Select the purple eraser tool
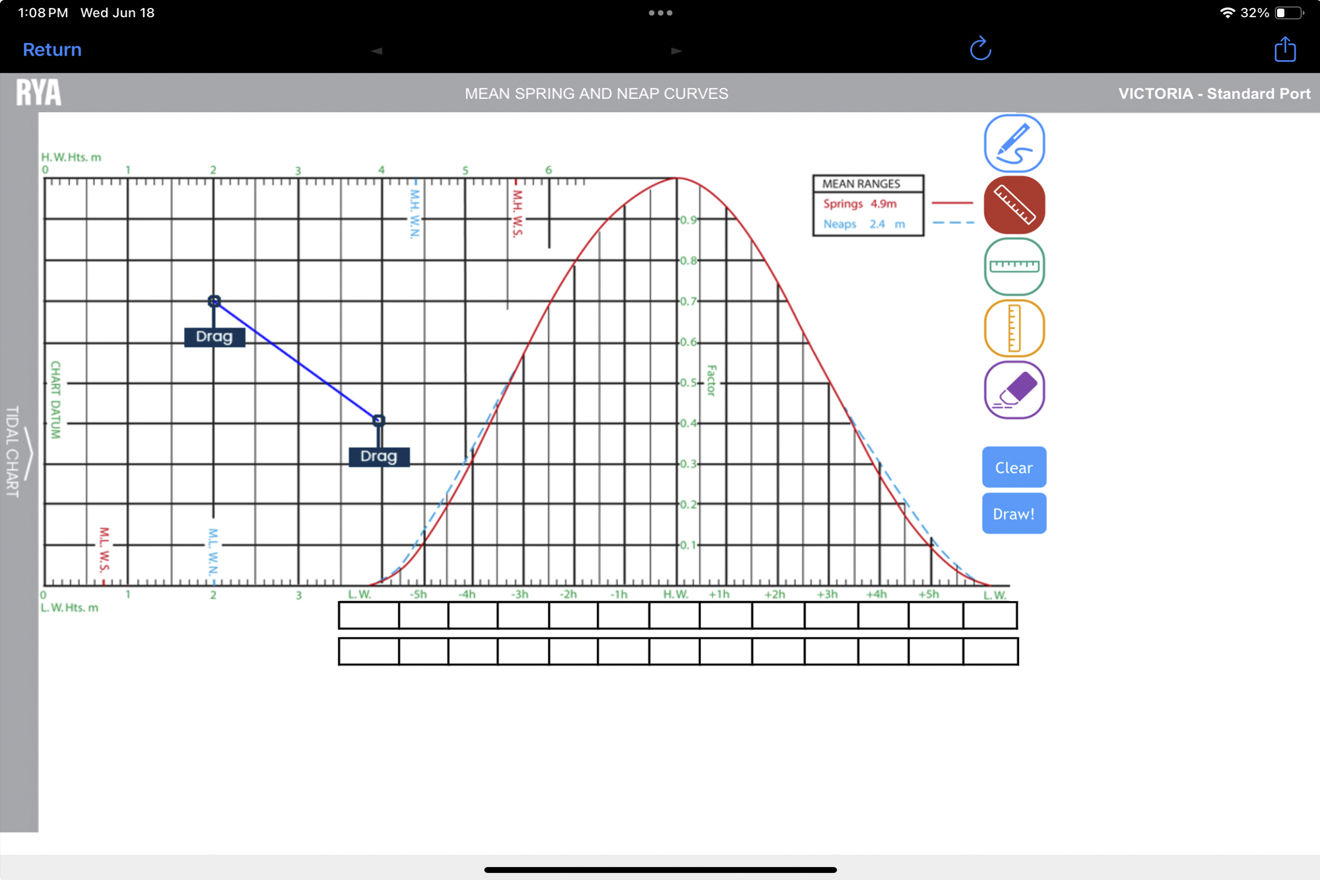This screenshot has height=880, width=1320. pos(1014,389)
